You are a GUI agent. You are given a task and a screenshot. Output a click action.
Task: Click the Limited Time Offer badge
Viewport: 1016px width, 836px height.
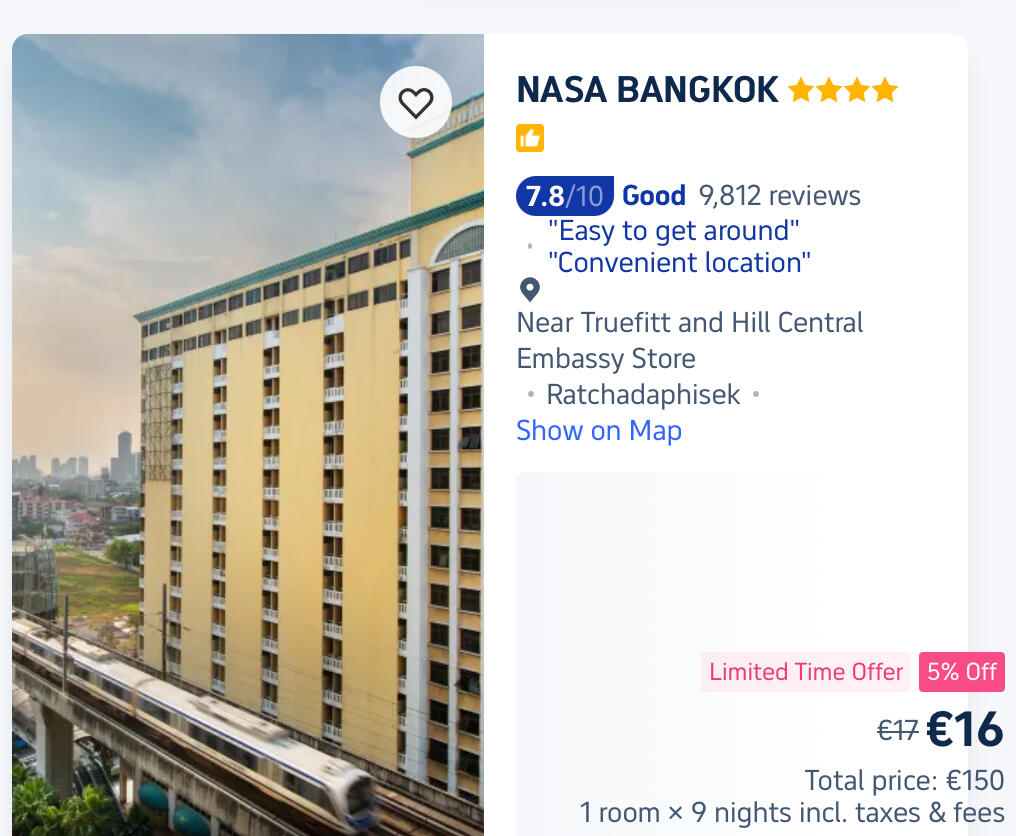coord(806,672)
